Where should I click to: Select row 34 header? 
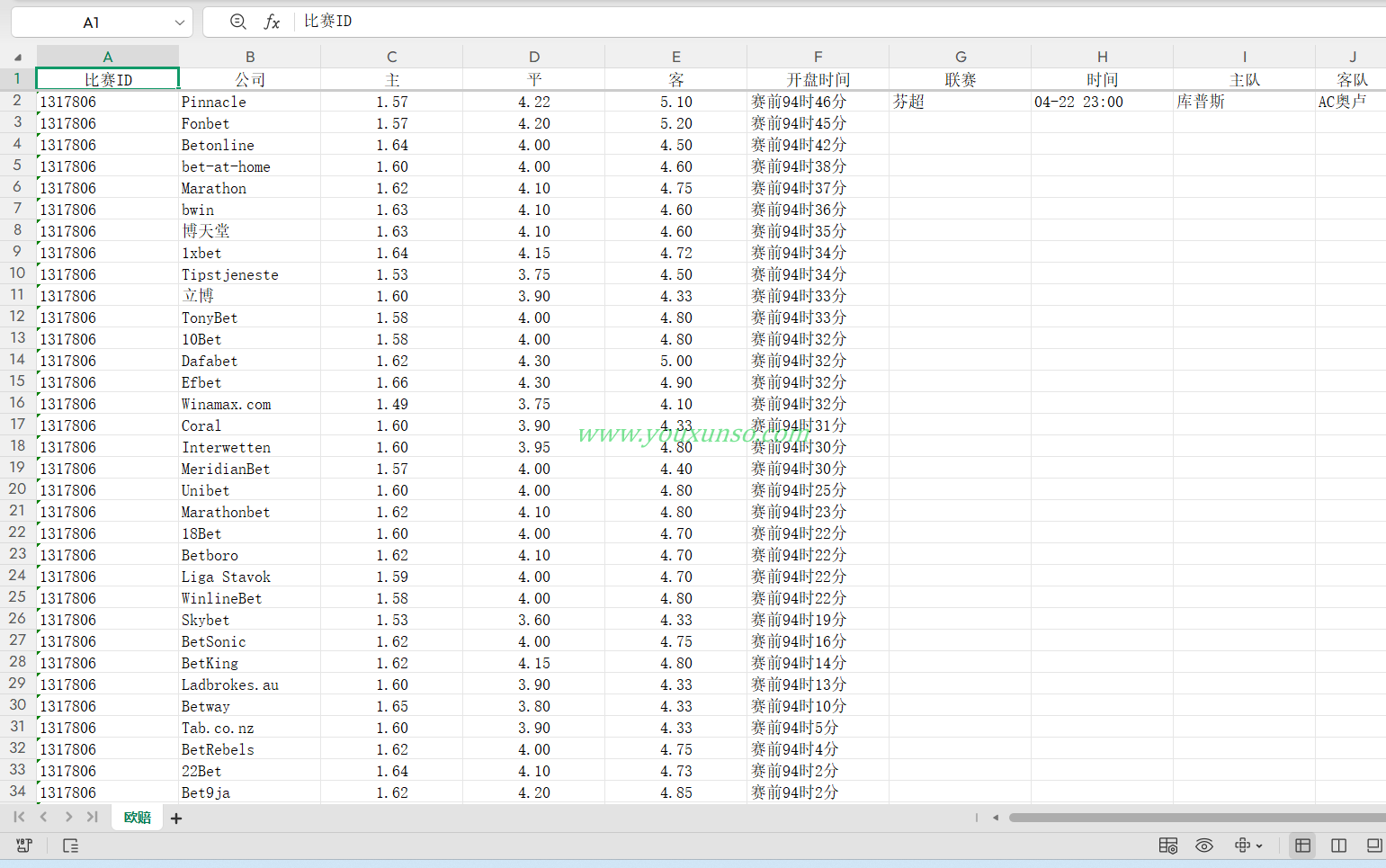(x=17, y=792)
